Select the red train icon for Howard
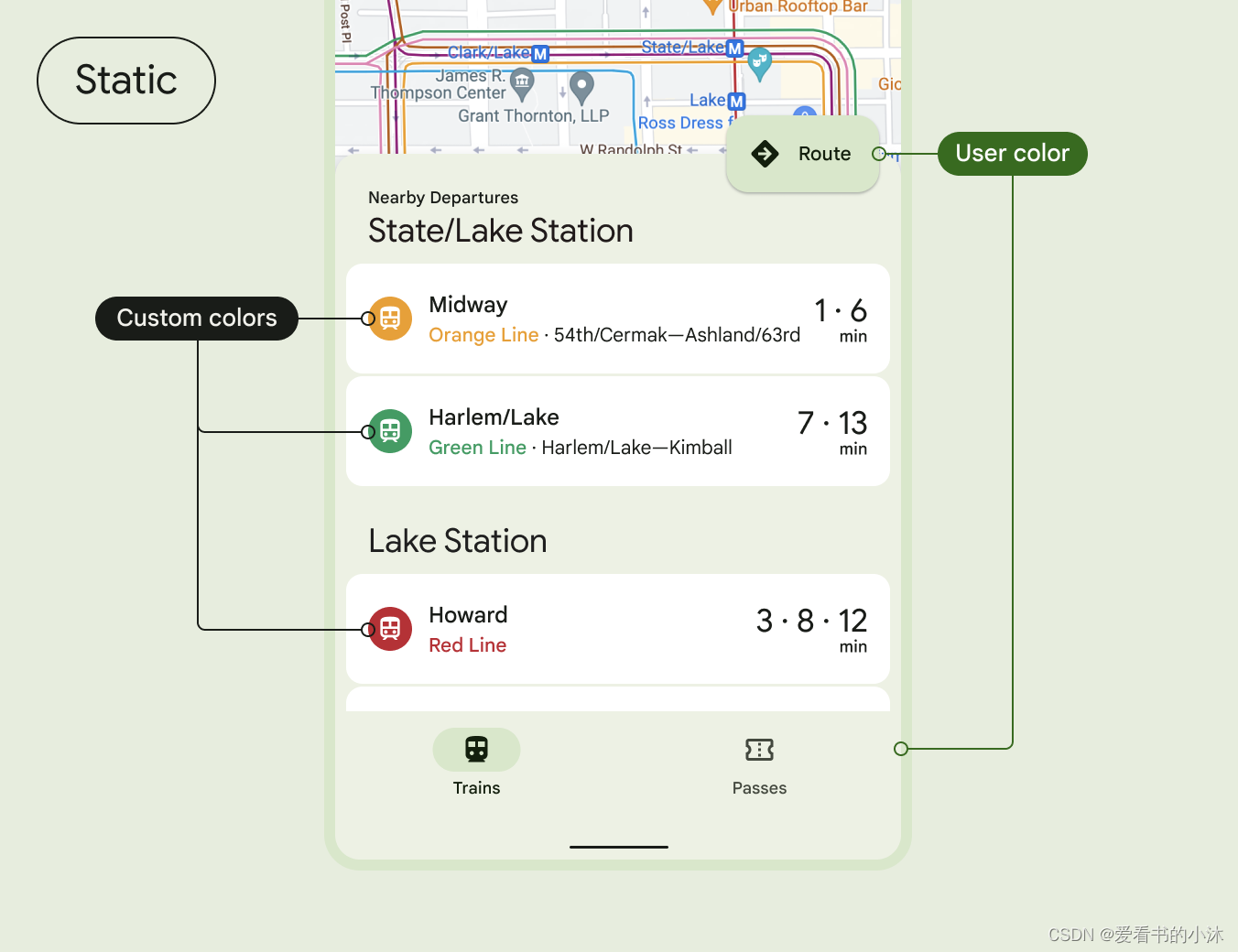This screenshot has width=1238, height=952. 390,629
